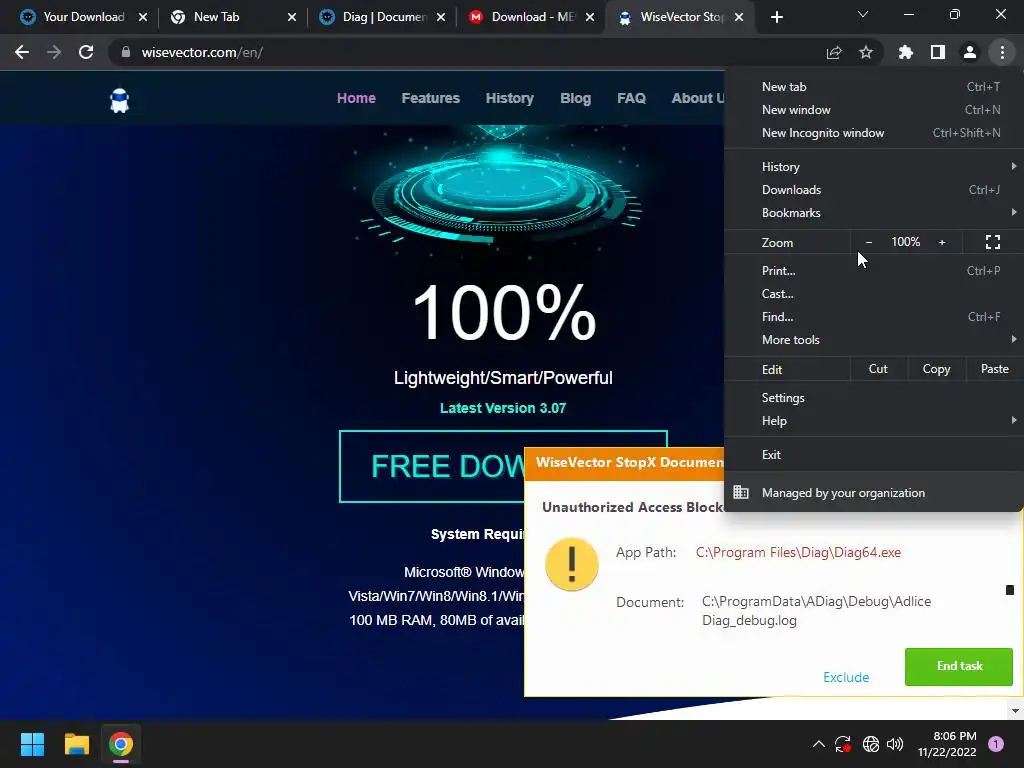Image resolution: width=1024 pixels, height=768 pixels.
Task: Click Chrome icon in taskbar
Action: [121, 744]
